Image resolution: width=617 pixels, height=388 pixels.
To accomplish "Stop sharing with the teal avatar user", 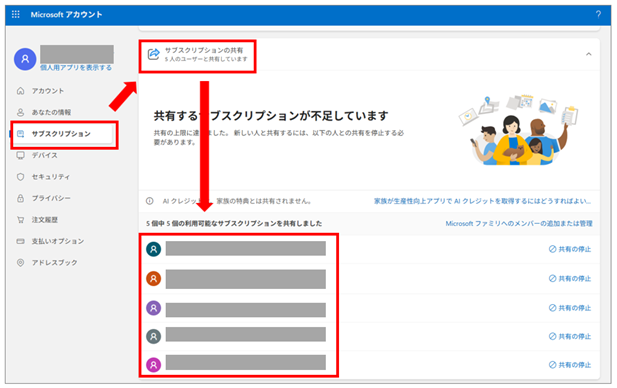I will [x=570, y=249].
